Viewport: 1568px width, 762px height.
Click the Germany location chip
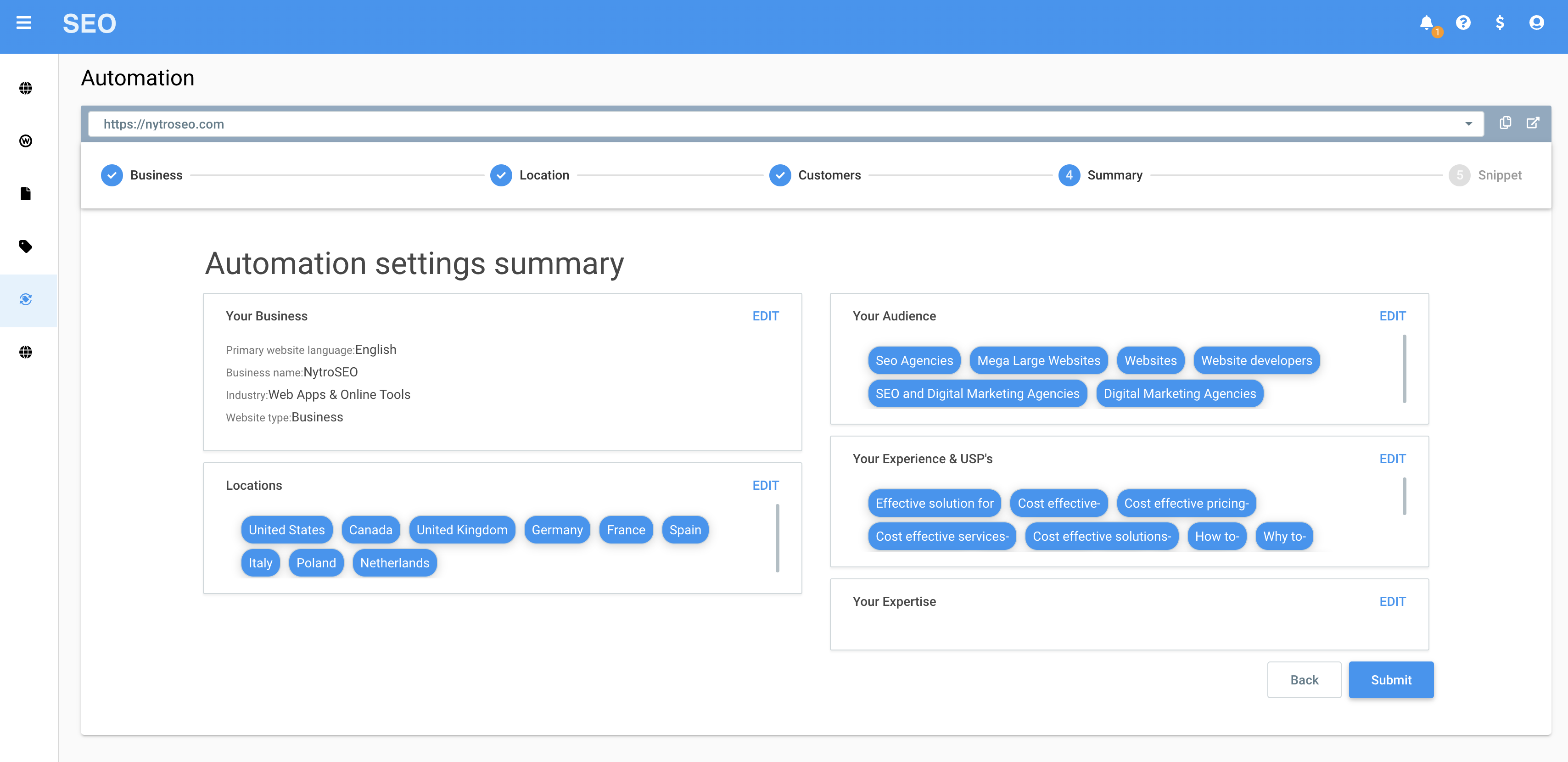click(x=557, y=530)
